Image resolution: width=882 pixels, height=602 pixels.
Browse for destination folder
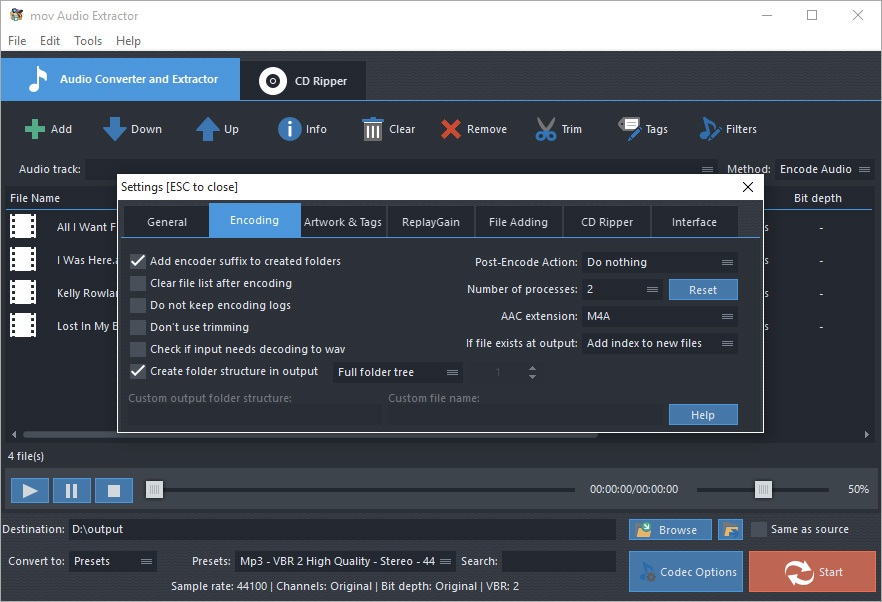(670, 529)
